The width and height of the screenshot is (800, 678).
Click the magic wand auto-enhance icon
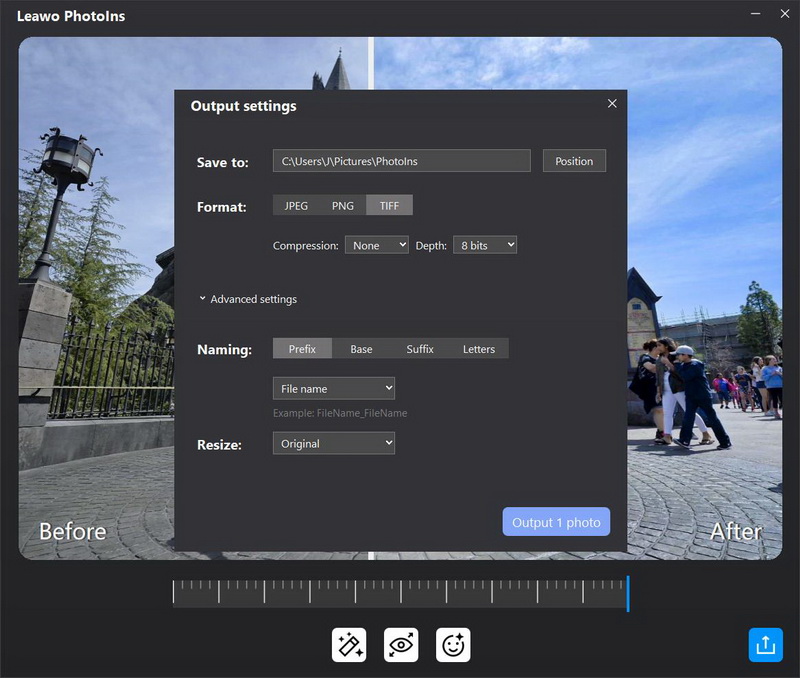pos(350,645)
